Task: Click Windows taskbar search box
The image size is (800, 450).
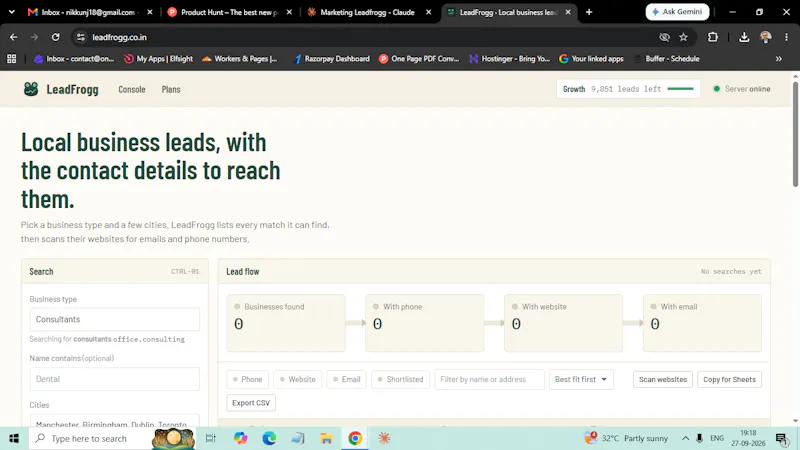Action: pos(112,438)
